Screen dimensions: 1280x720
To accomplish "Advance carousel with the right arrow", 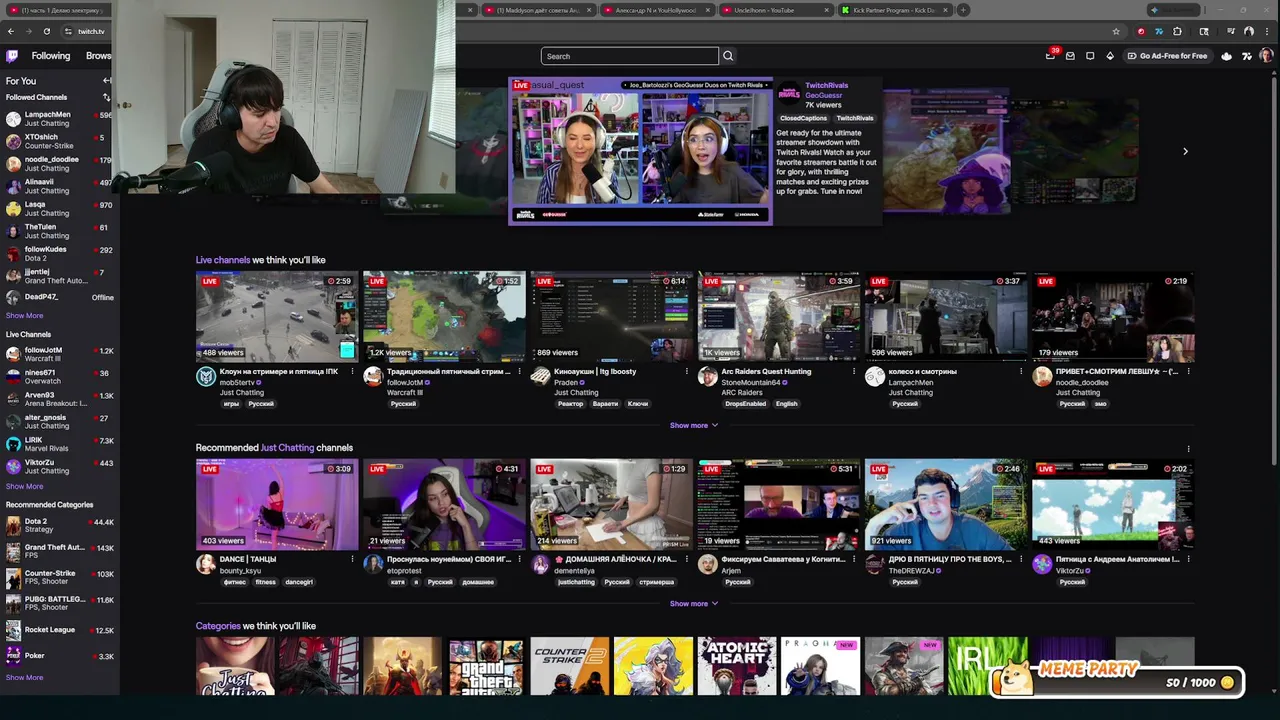I will (1185, 151).
